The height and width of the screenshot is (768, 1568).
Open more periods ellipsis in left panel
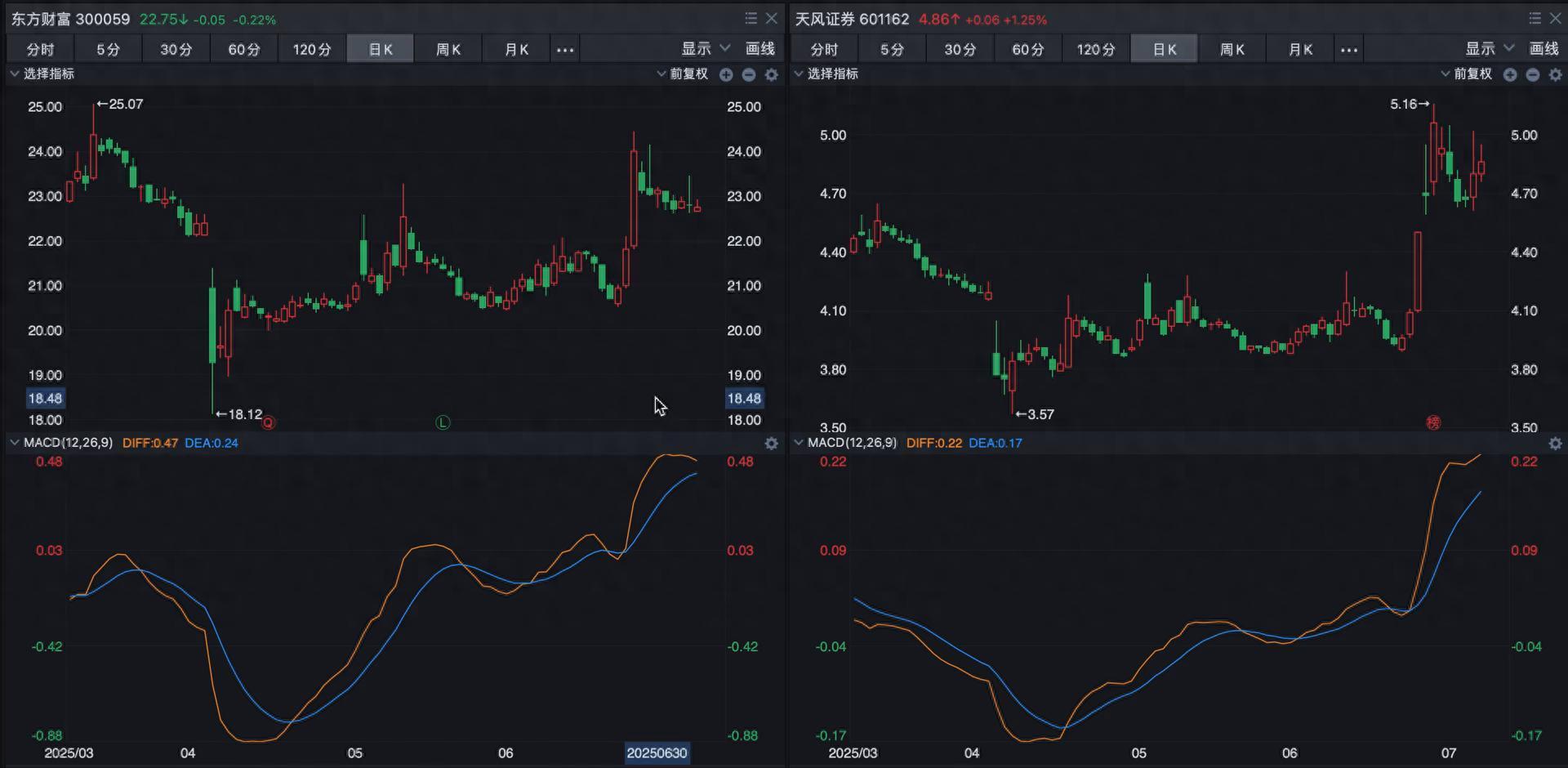[564, 49]
